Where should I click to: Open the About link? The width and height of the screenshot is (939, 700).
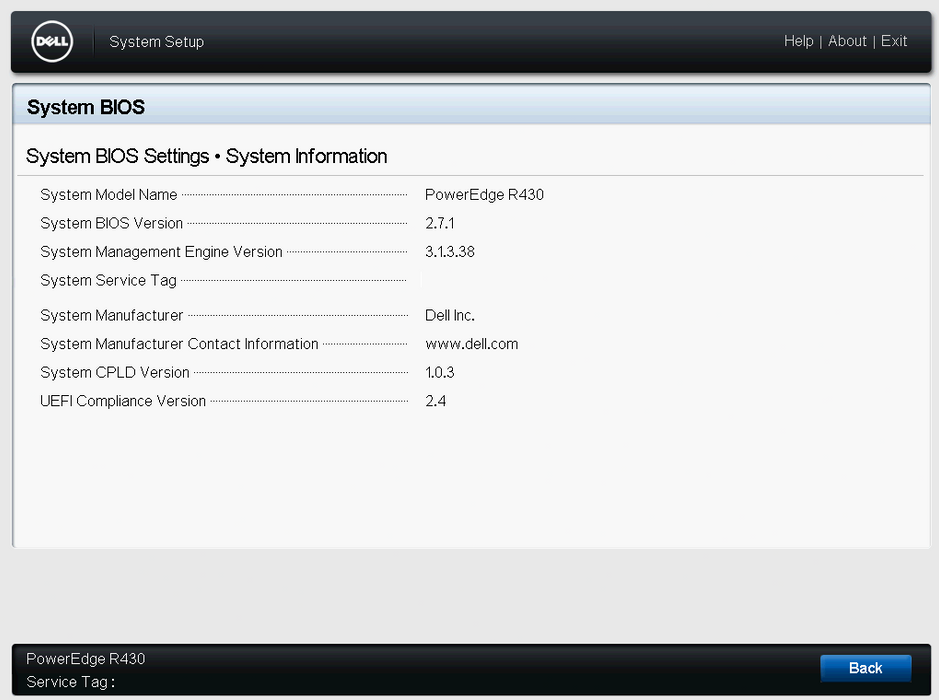pos(847,41)
